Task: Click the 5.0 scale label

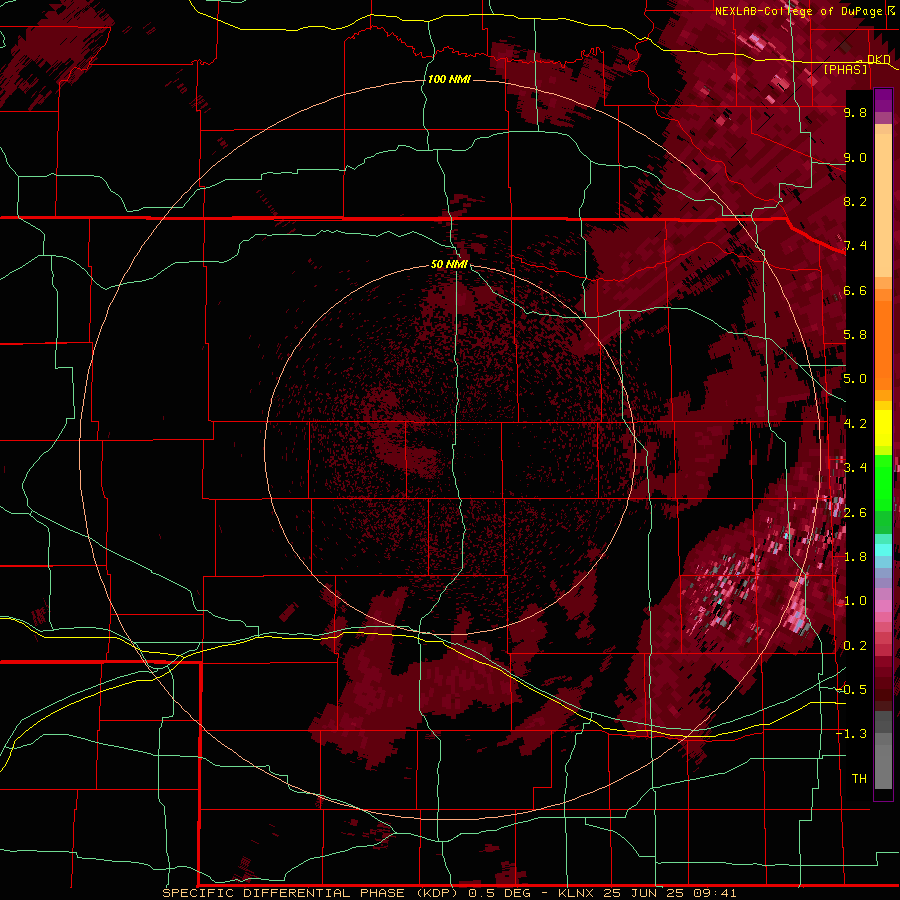Action: tap(855, 379)
